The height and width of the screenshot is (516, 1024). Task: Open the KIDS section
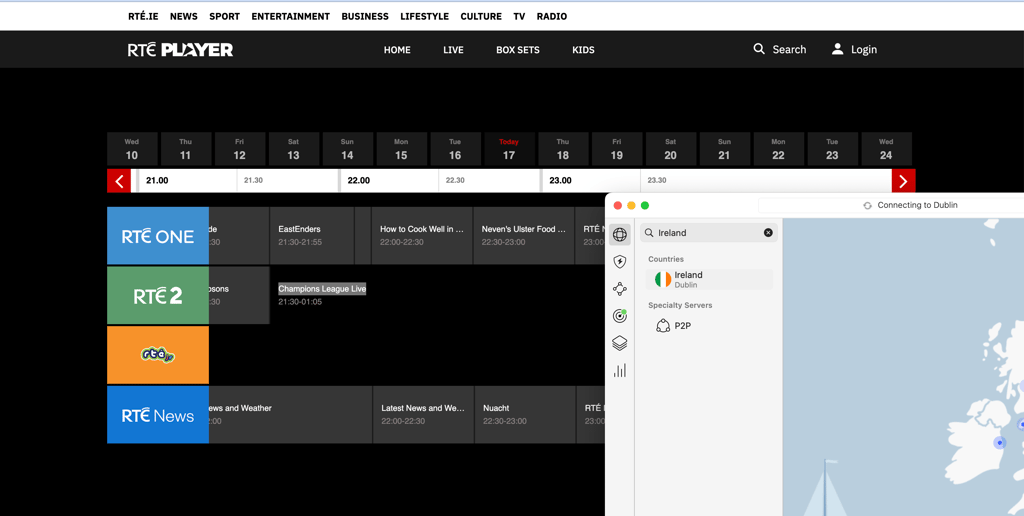click(583, 50)
